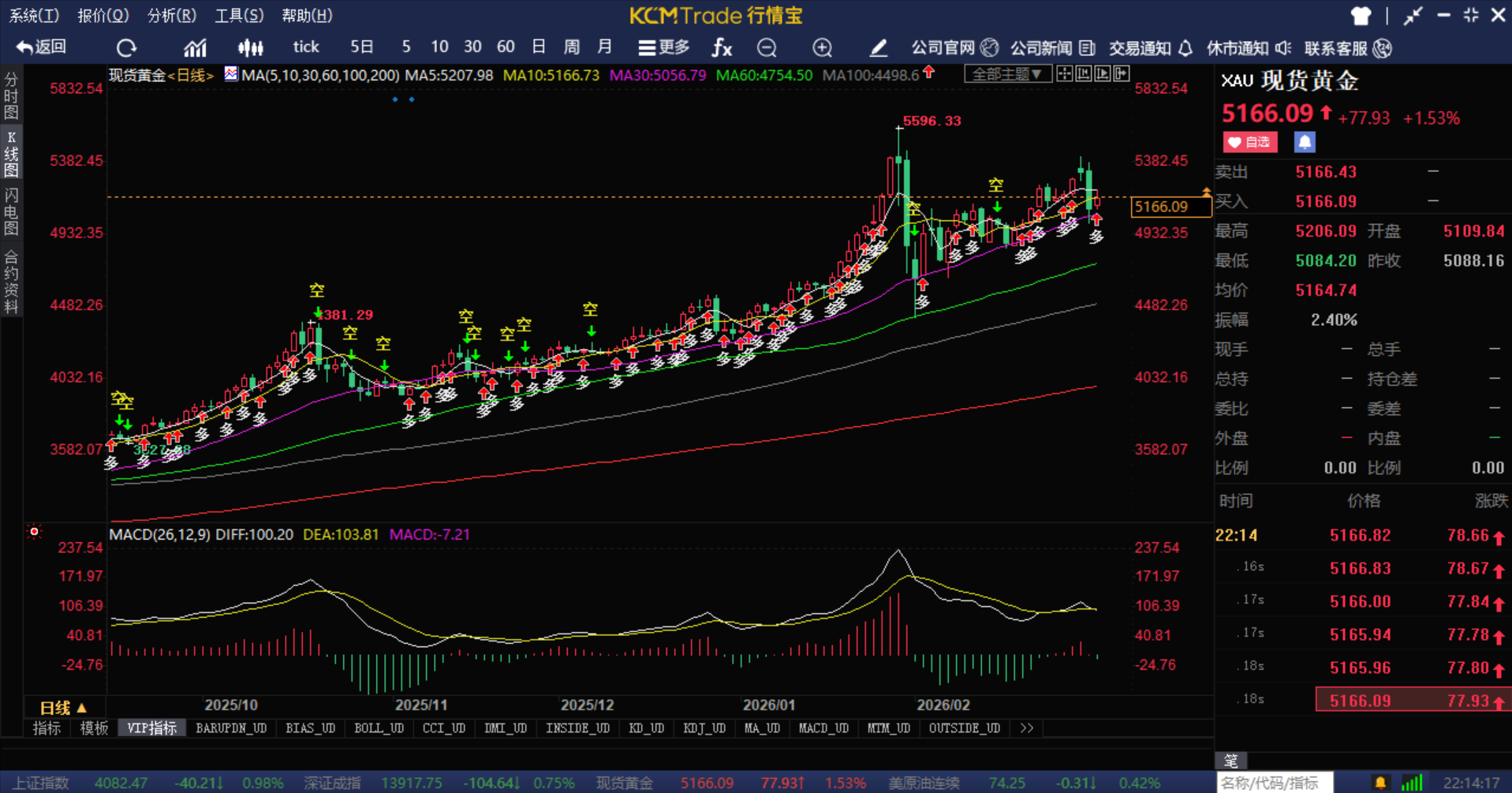Zoom out the chart with minus magnifier
Screen dimensions: 1512x793
[x=767, y=48]
